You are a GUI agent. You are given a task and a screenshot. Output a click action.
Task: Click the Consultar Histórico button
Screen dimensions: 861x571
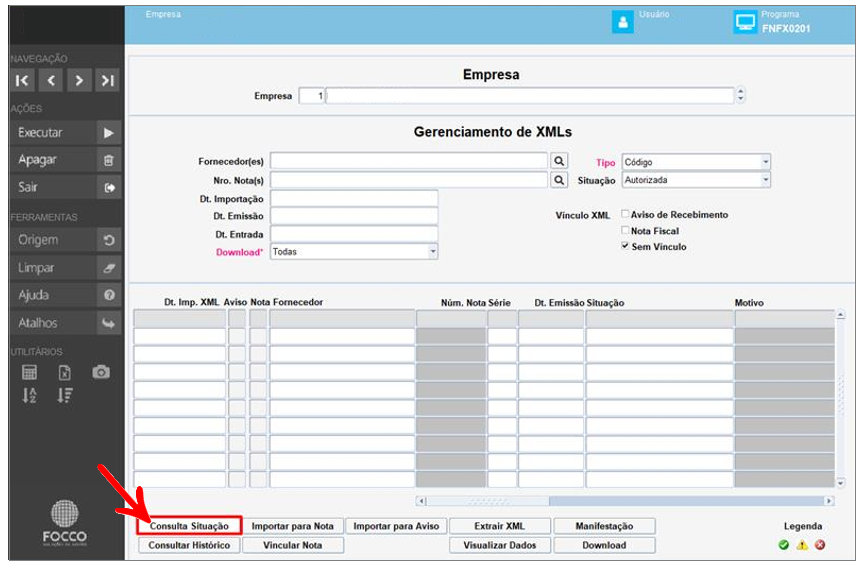pos(189,545)
